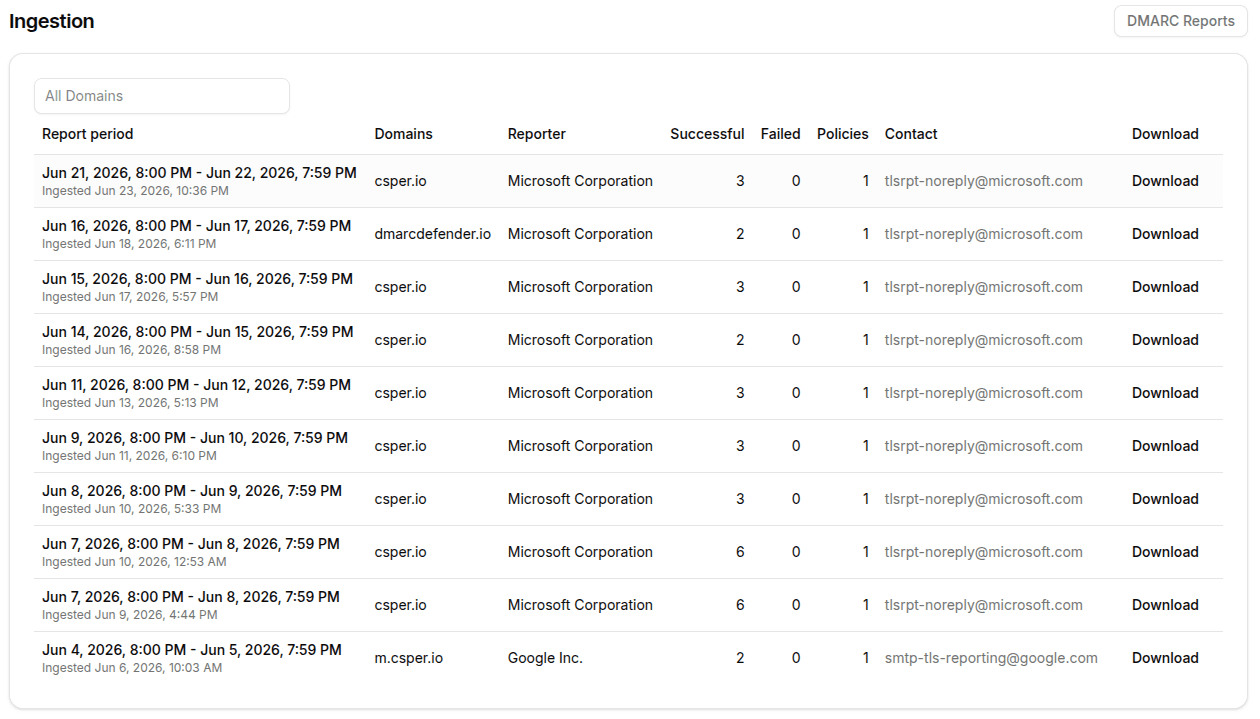1260x719 pixels.
Task: Click the Domains column header
Action: click(404, 134)
